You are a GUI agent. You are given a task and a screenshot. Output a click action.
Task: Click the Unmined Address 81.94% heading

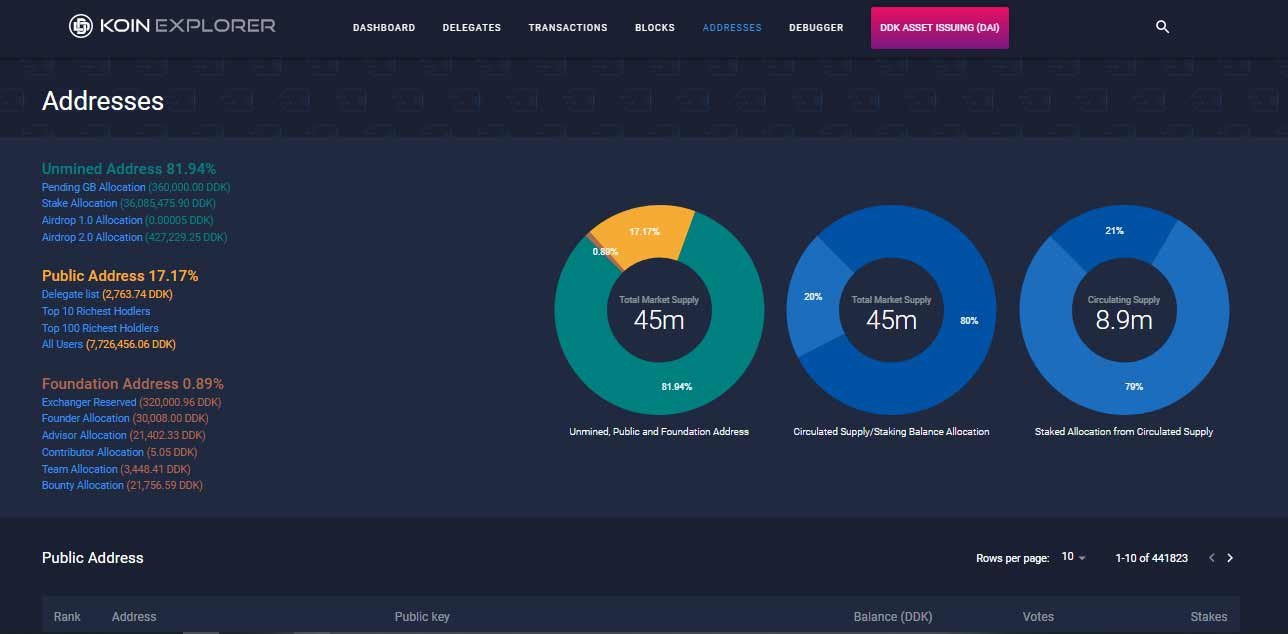coord(129,169)
